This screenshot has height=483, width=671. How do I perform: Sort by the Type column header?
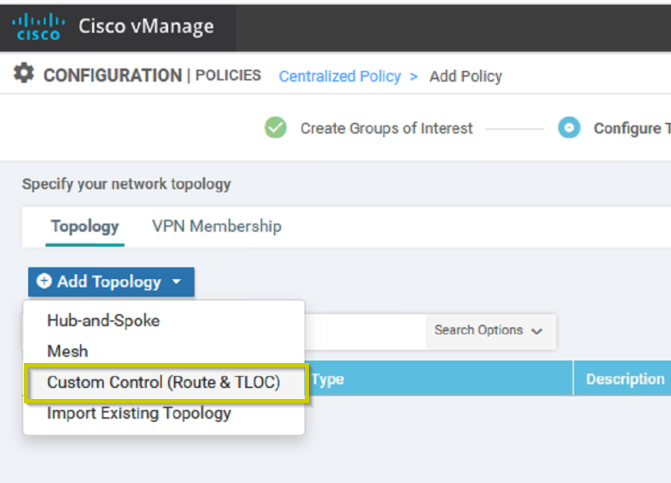328,379
